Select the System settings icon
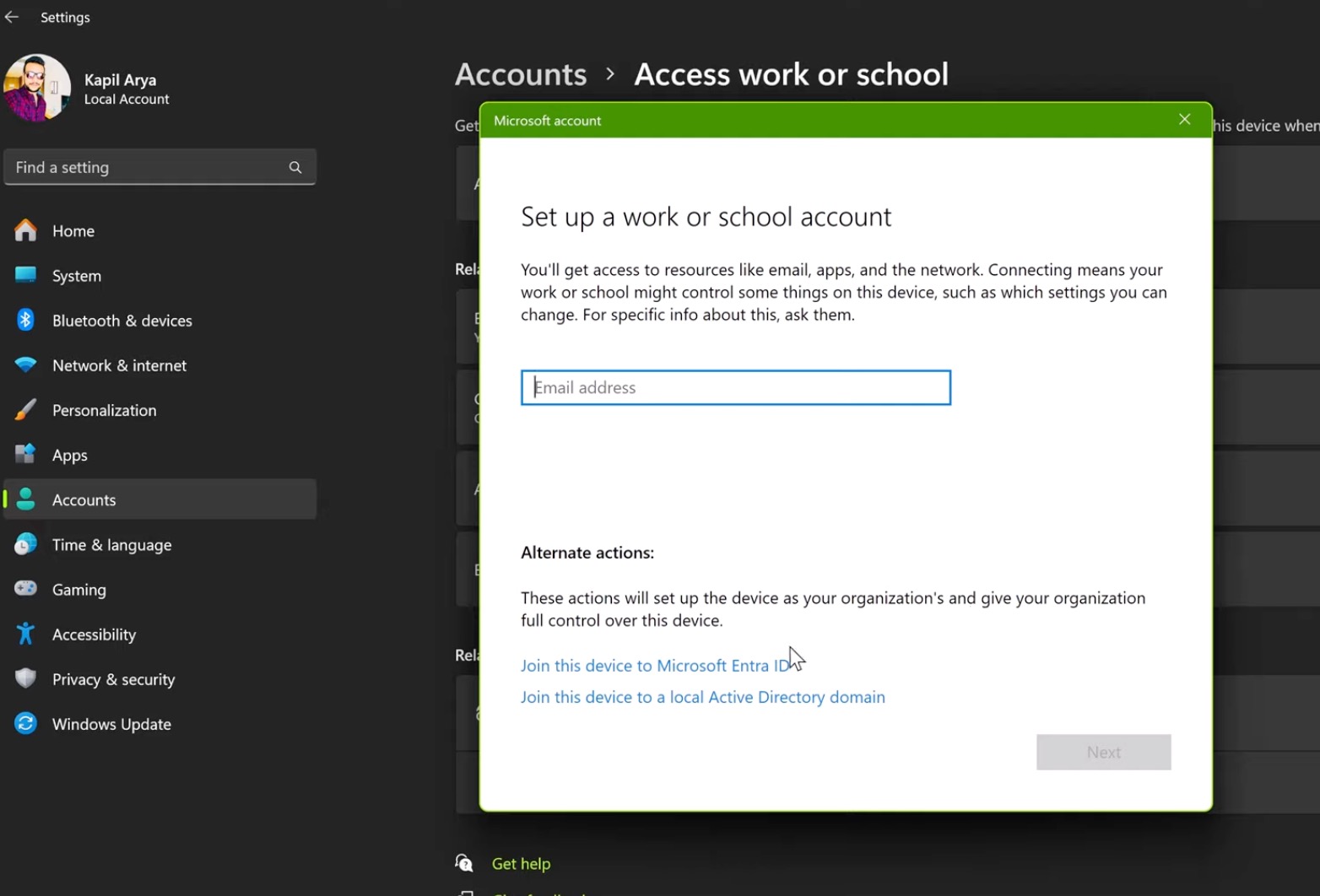 pyautogui.click(x=25, y=275)
